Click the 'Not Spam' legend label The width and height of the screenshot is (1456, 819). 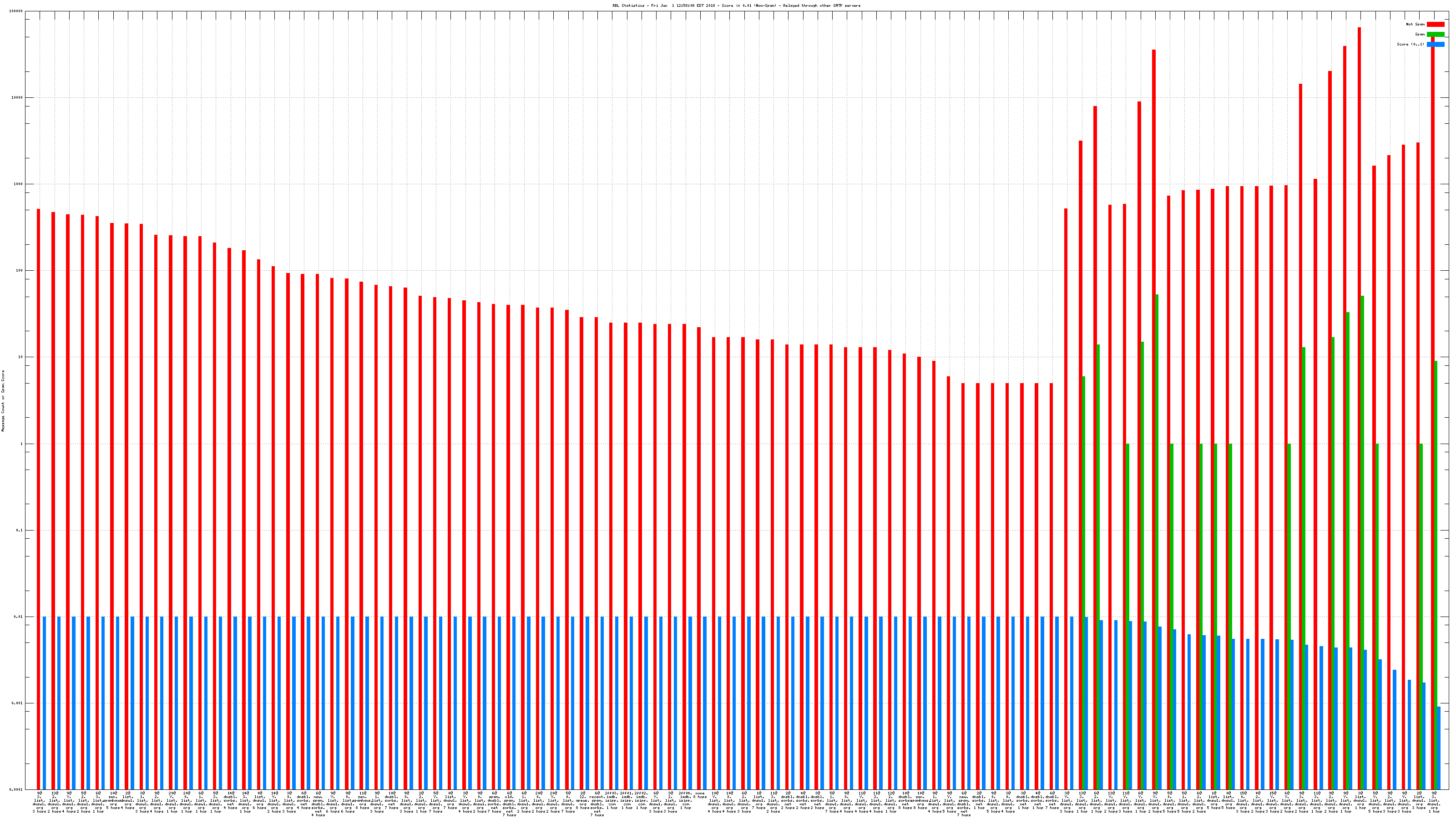tap(1416, 24)
